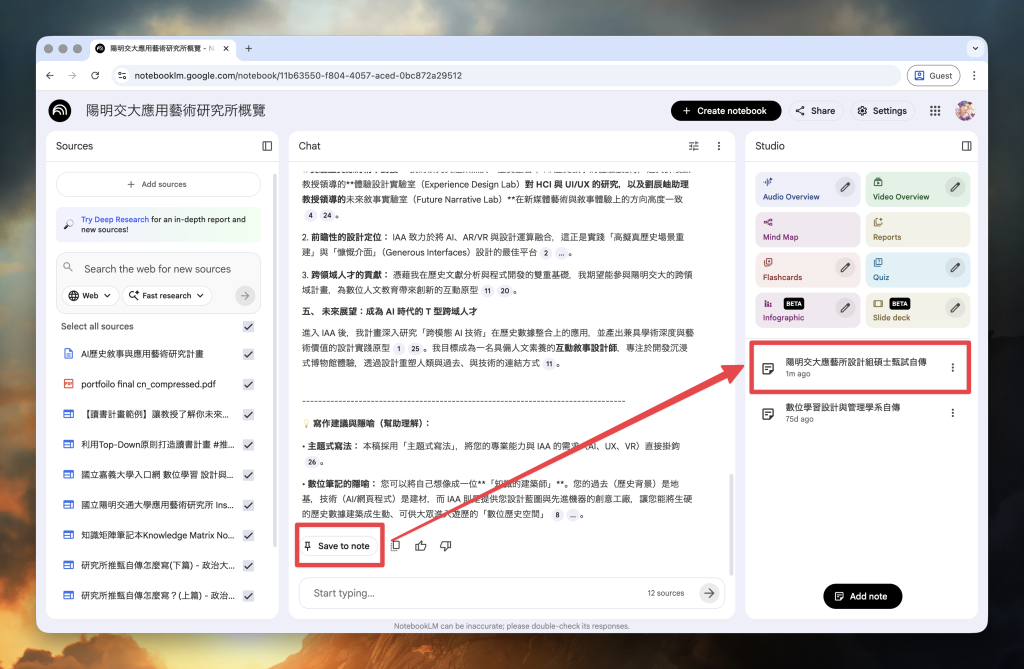Open the Chat panel overflow menu
The image size is (1024, 669).
[717, 145]
